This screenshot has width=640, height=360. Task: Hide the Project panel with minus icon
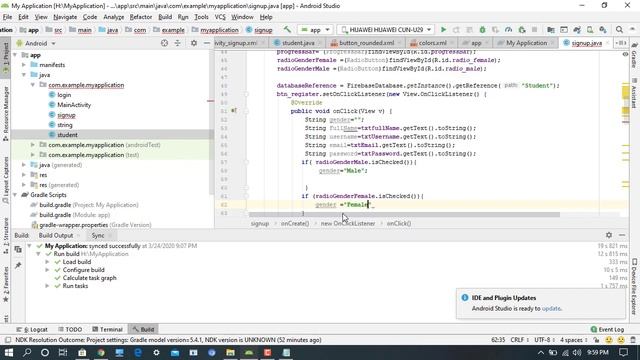point(207,43)
